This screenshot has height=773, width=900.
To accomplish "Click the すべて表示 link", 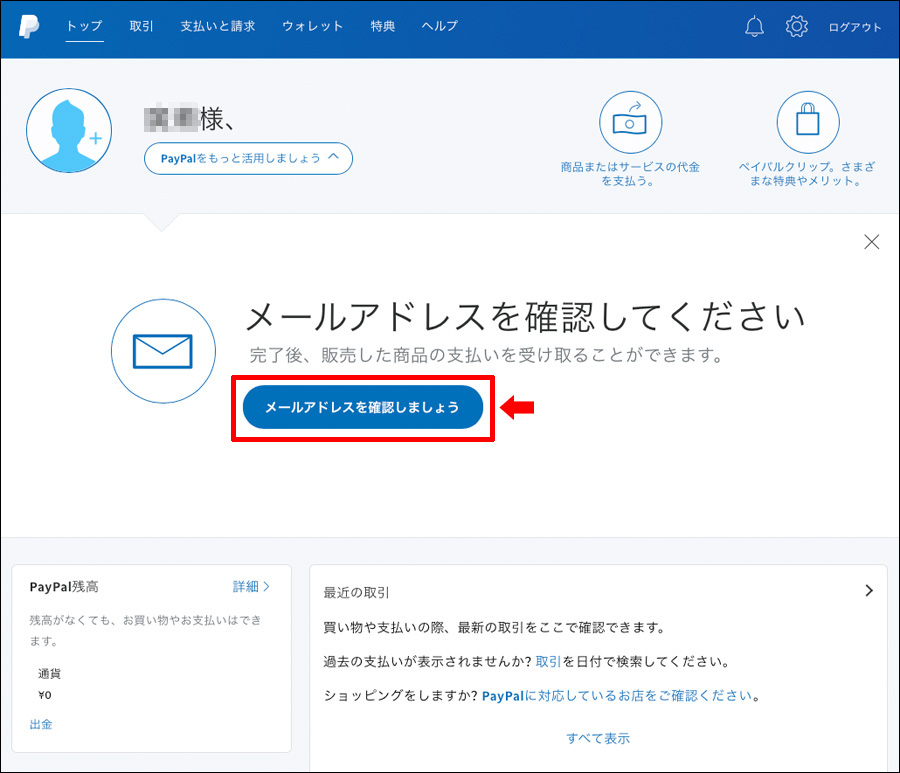I will [x=598, y=738].
